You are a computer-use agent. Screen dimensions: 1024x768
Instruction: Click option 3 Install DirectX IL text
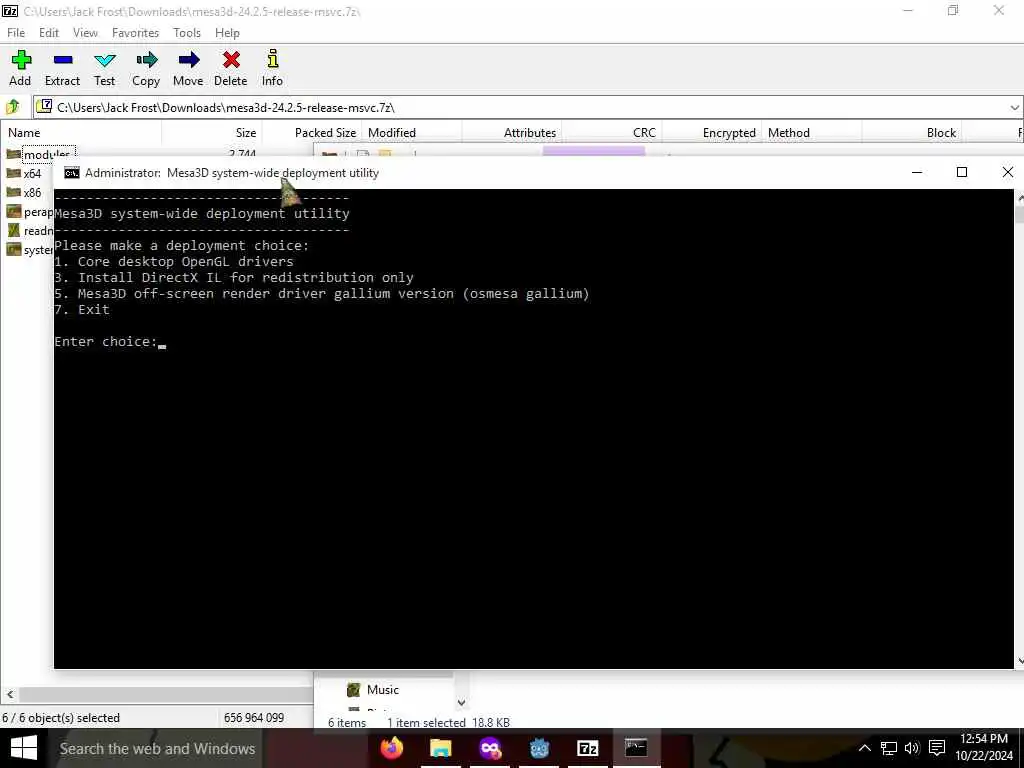tap(234, 278)
